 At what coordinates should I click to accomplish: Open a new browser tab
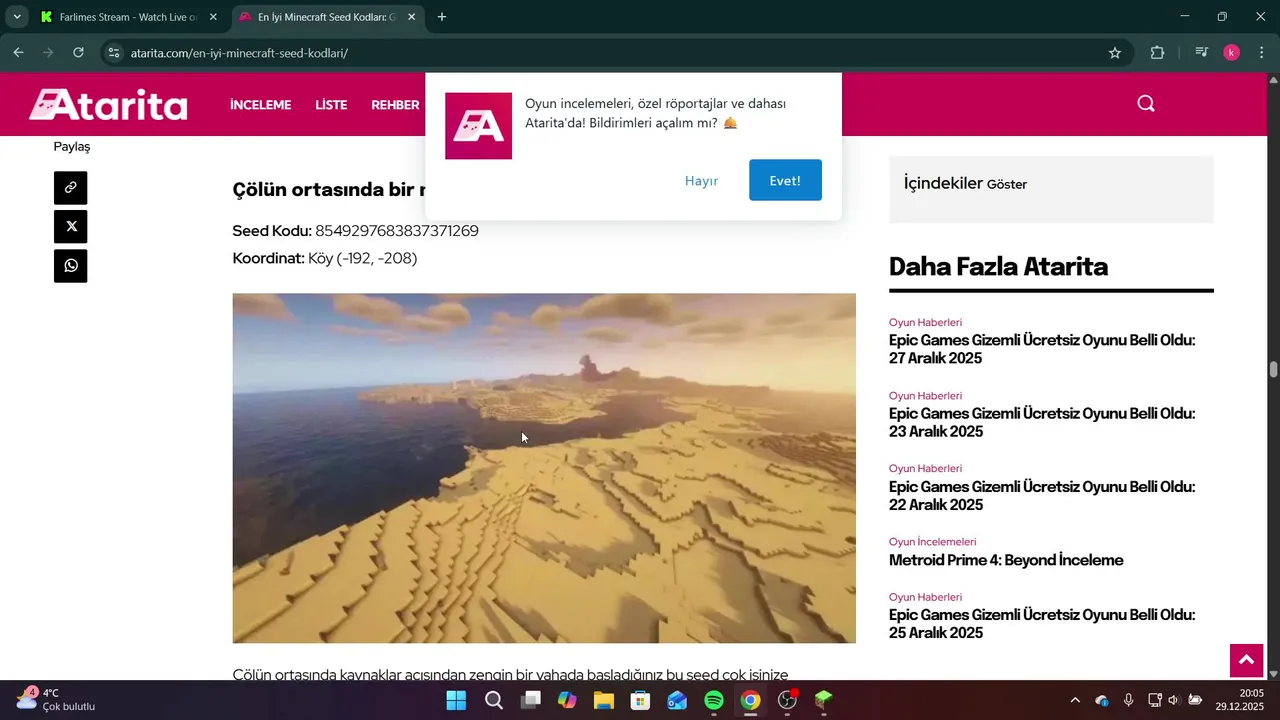pyautogui.click(x=442, y=17)
